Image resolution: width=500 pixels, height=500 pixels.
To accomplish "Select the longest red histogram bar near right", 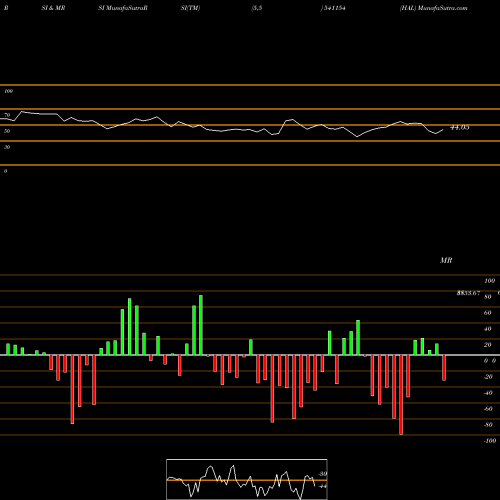I will [401, 395].
